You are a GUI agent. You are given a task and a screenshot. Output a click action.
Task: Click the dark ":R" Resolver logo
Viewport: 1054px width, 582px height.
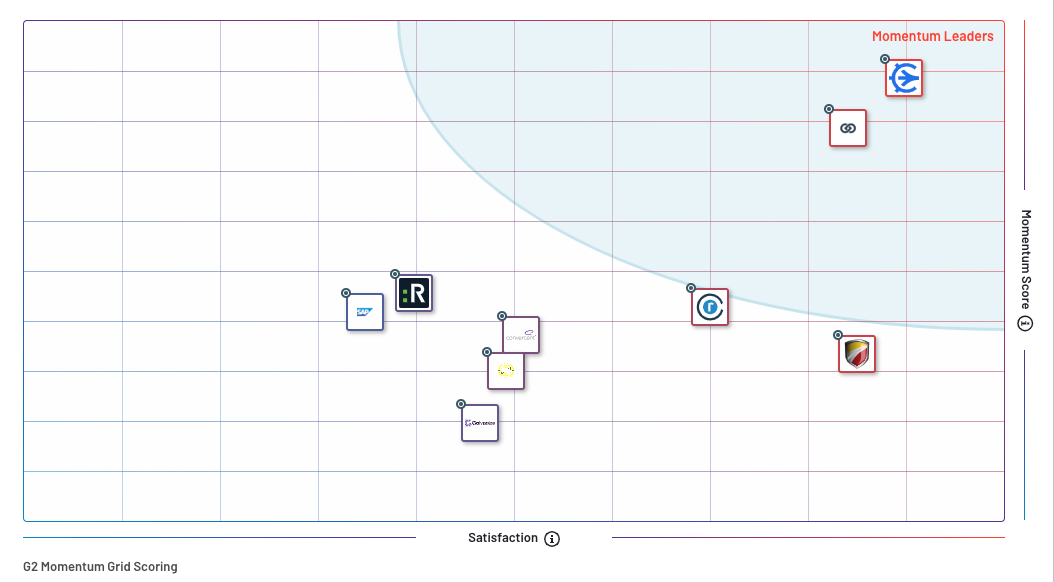tap(414, 293)
